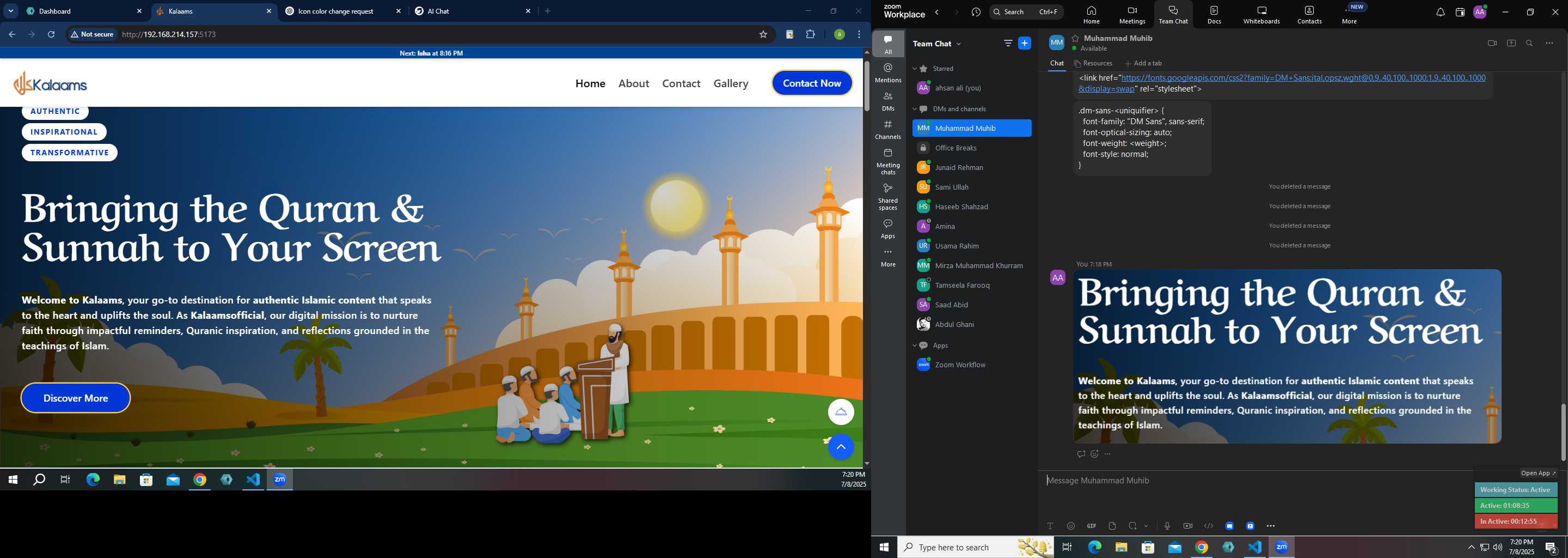Switch to Resources tab
Image resolution: width=1568 pixels, height=558 pixels.
(x=1093, y=63)
